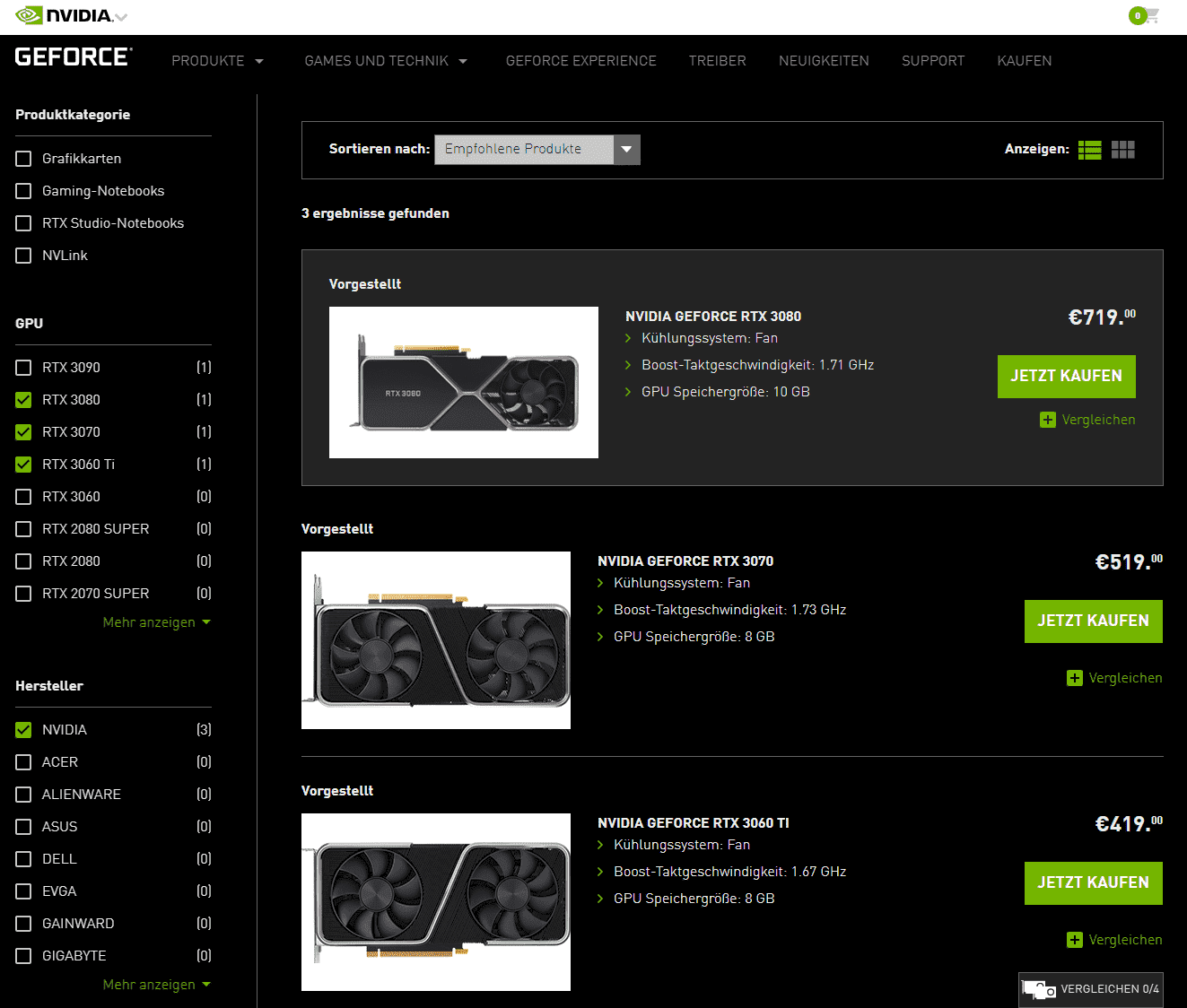Image resolution: width=1187 pixels, height=1008 pixels.
Task: Uncheck RTX 3060 Ti filter
Action: (23, 465)
